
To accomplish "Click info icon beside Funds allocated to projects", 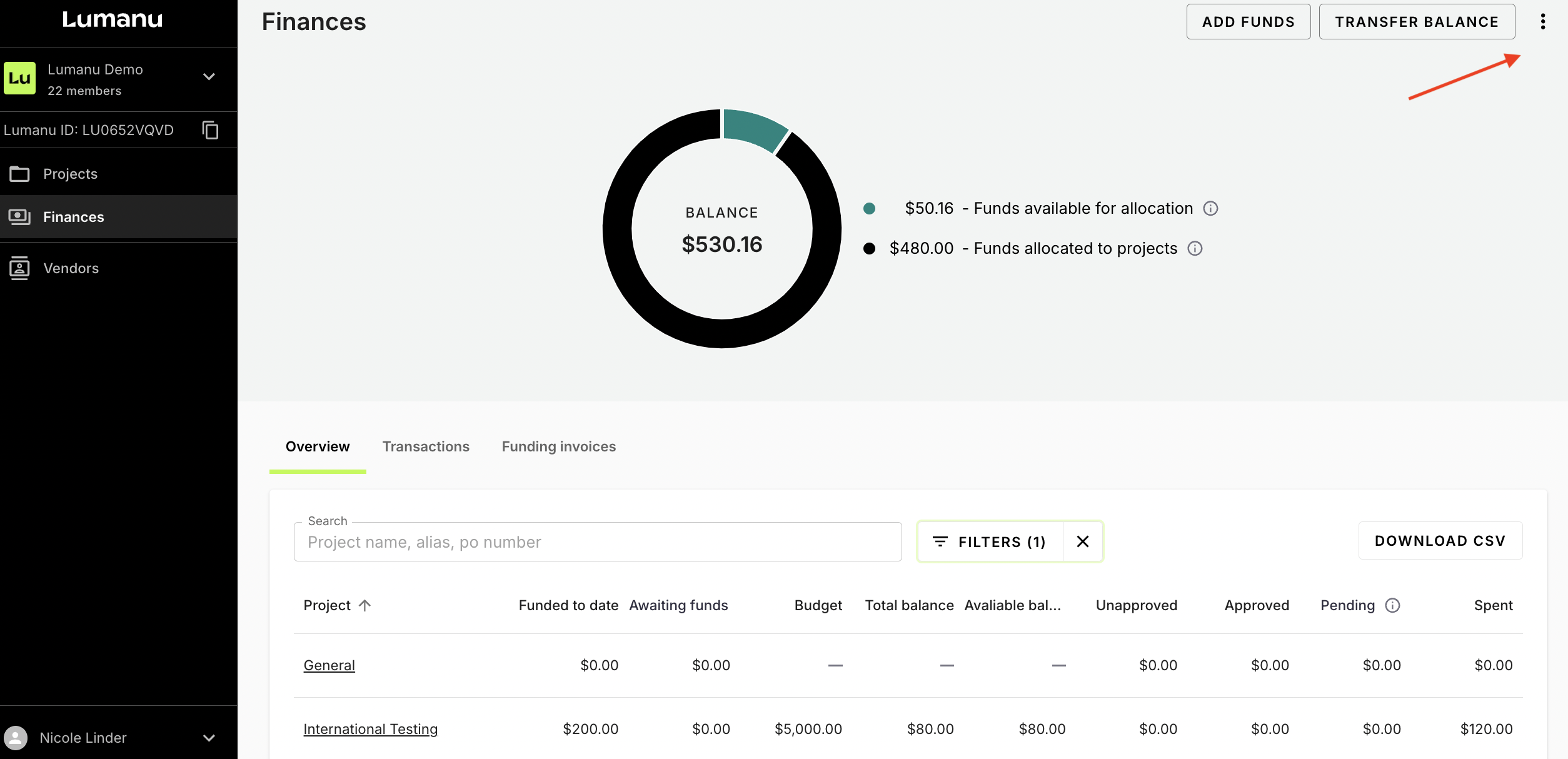I will click(1195, 248).
